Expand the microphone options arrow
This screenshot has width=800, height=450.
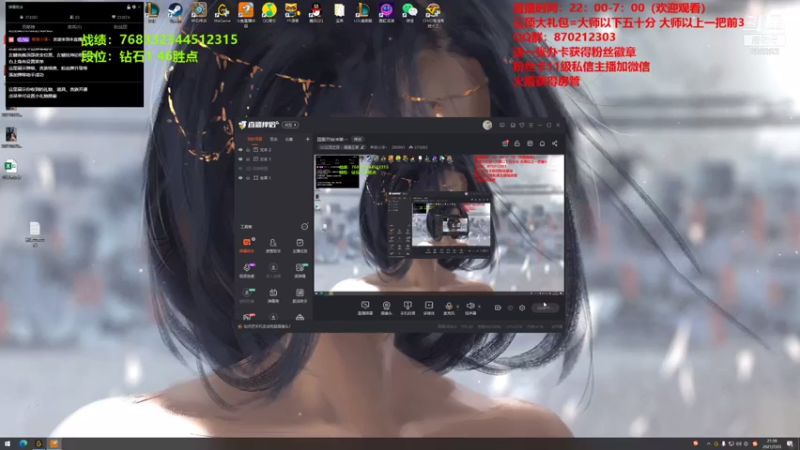coord(457,306)
